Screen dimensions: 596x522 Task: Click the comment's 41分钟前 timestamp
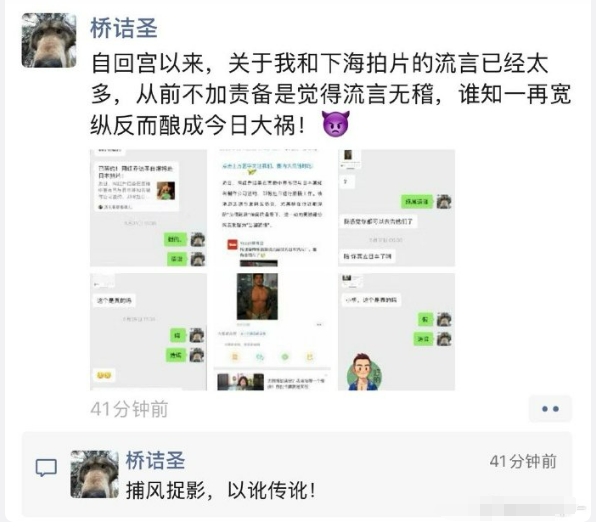click(523, 462)
